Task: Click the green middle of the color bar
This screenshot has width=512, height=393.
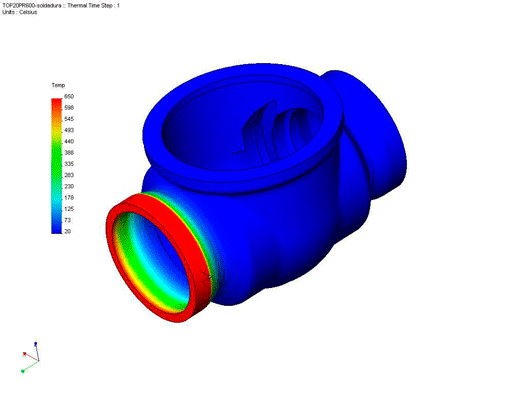Action: tap(57, 160)
